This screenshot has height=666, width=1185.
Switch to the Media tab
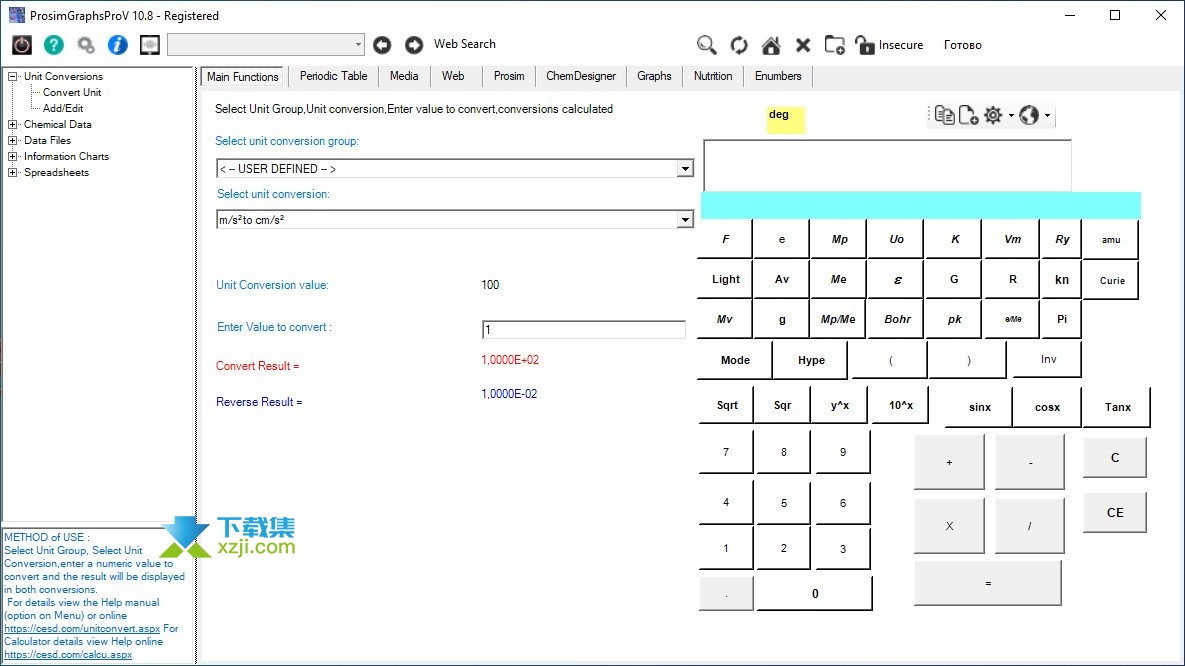(404, 76)
